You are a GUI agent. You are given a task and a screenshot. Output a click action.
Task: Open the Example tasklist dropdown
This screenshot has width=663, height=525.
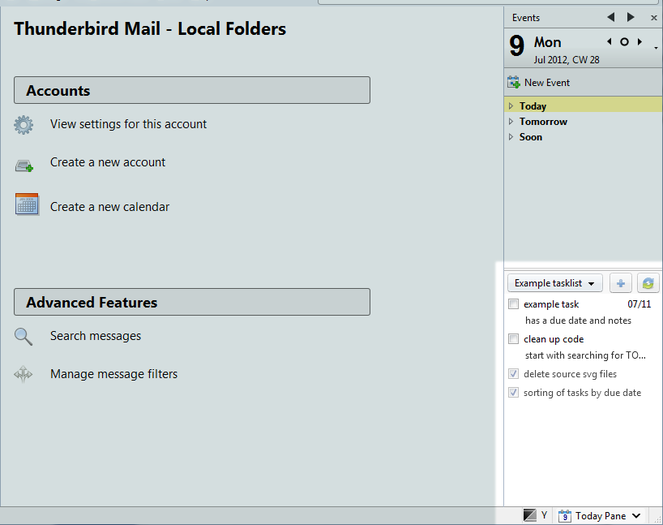(554, 284)
